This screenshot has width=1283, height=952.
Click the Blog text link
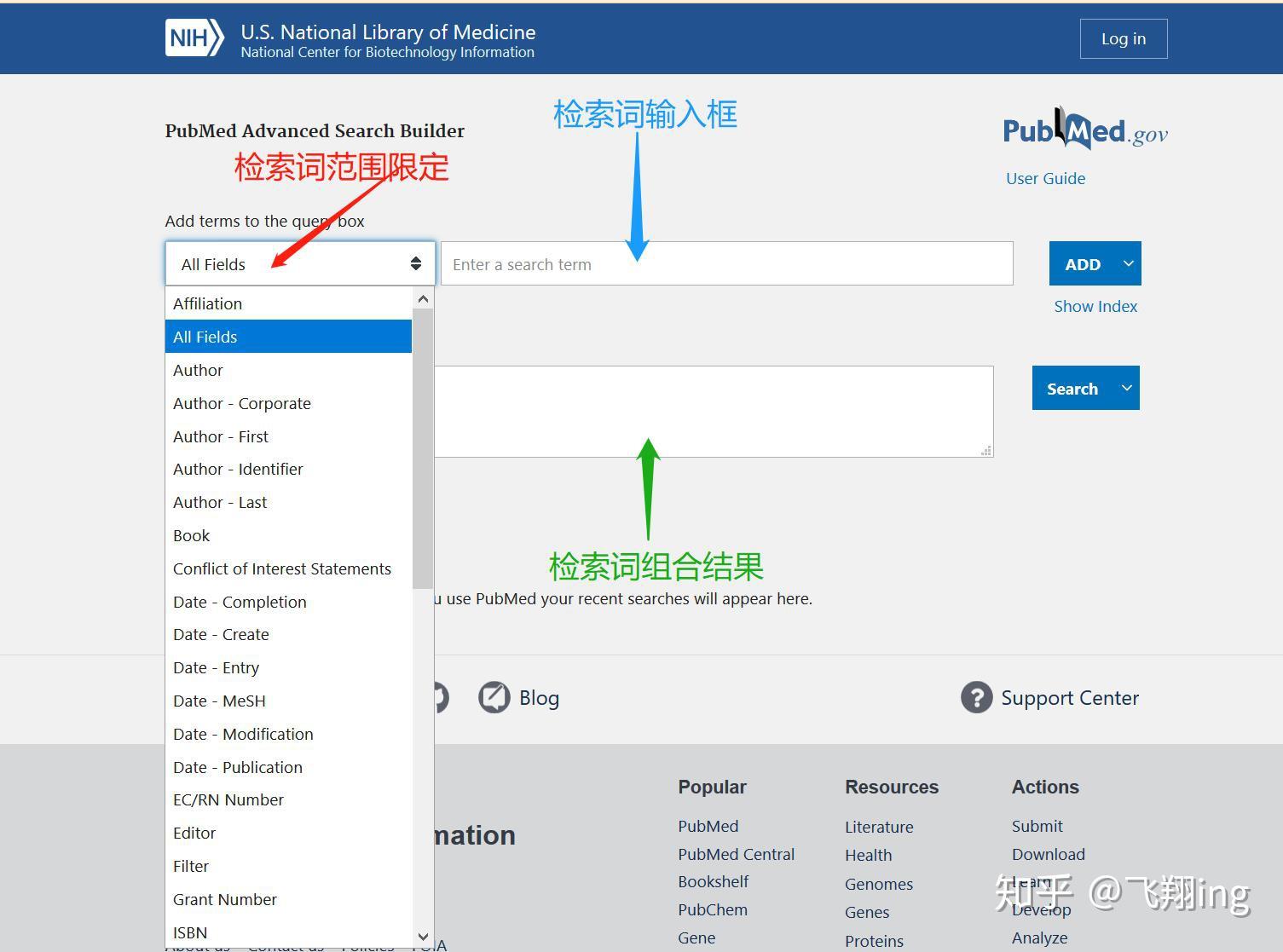tap(540, 698)
